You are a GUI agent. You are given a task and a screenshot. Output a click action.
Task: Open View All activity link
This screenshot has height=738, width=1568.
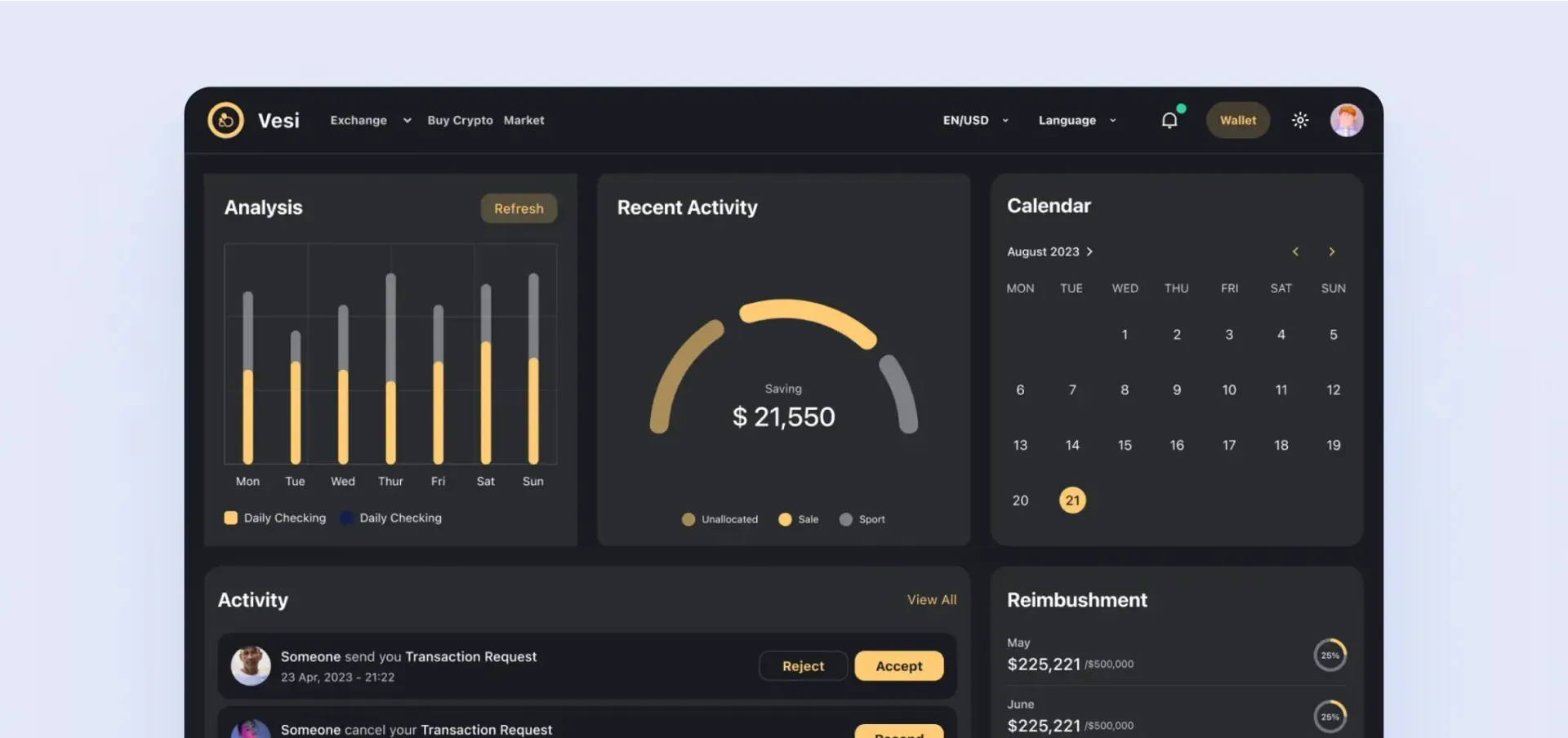tap(932, 599)
